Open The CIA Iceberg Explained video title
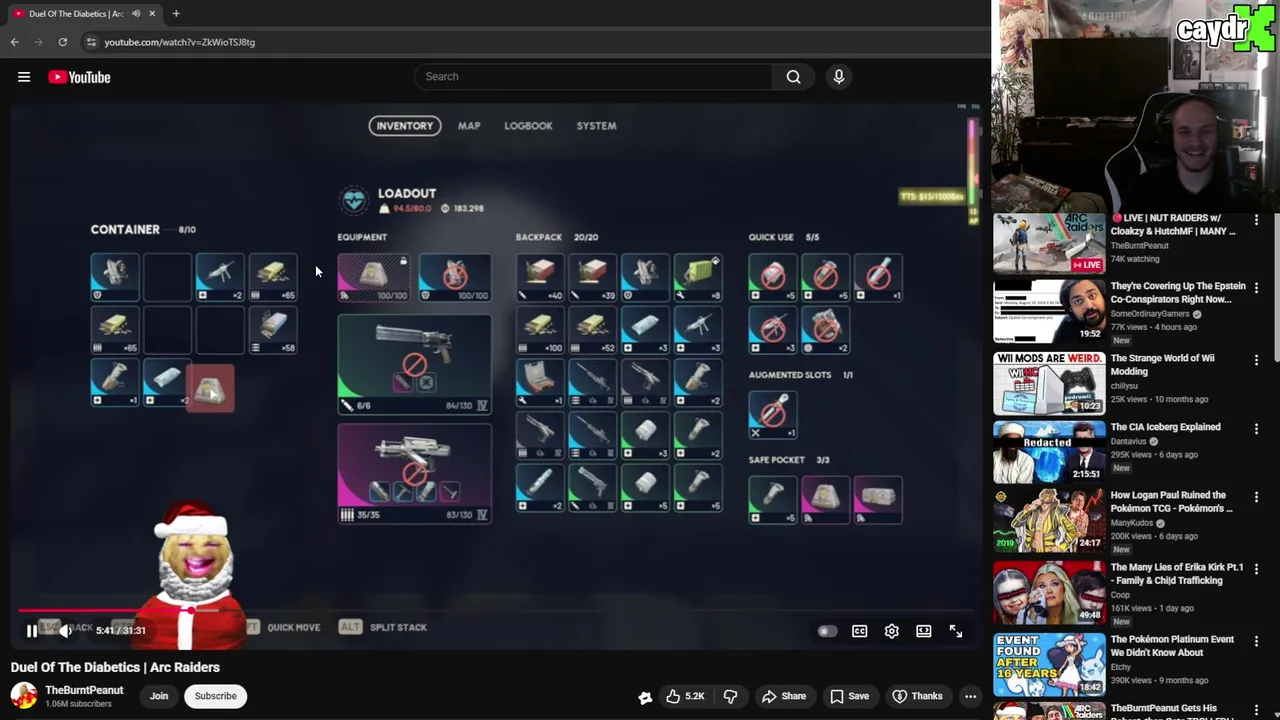The height and width of the screenshot is (720, 1280). 1165,427
